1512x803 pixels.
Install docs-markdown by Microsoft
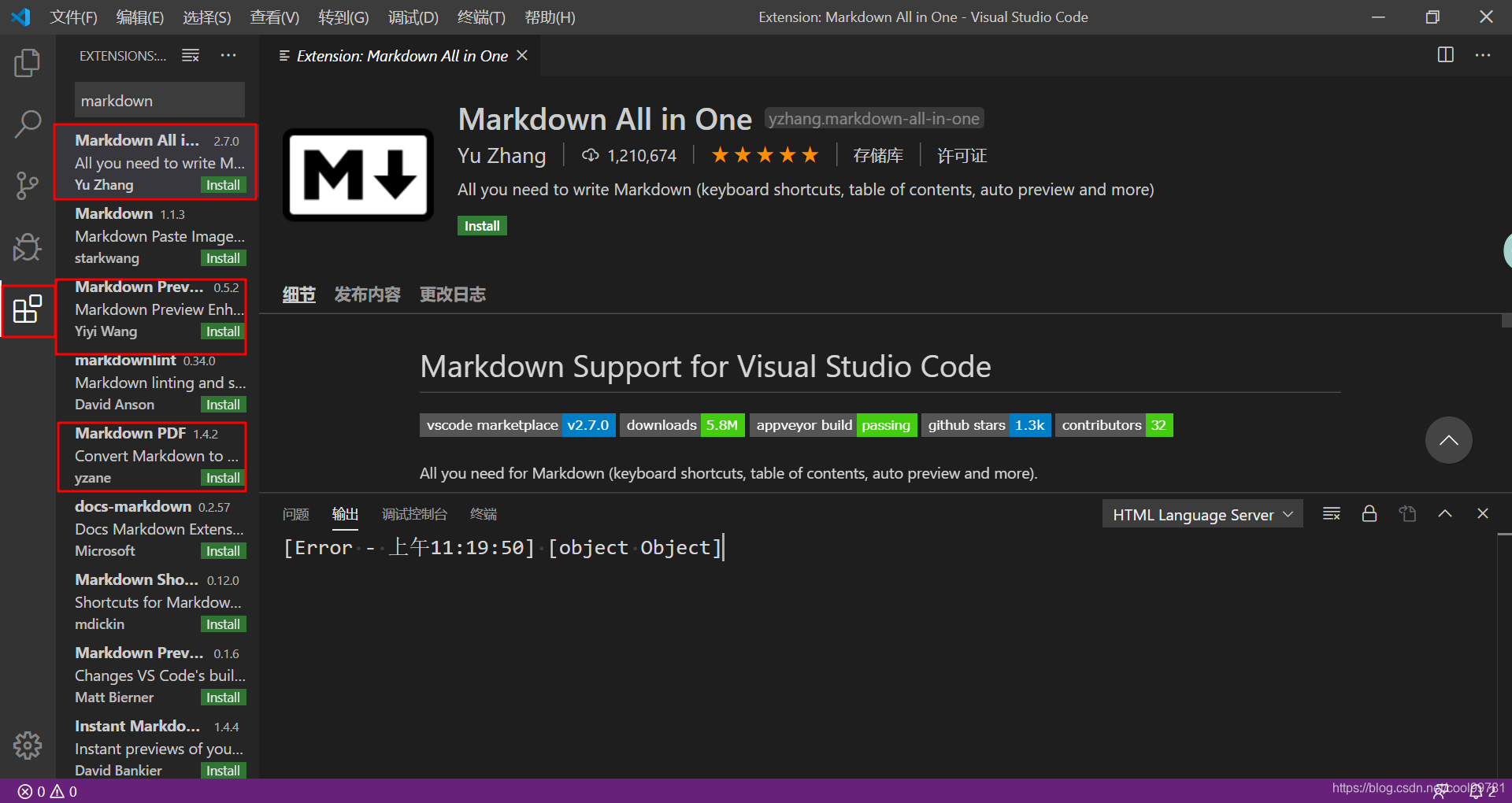pyautogui.click(x=223, y=551)
